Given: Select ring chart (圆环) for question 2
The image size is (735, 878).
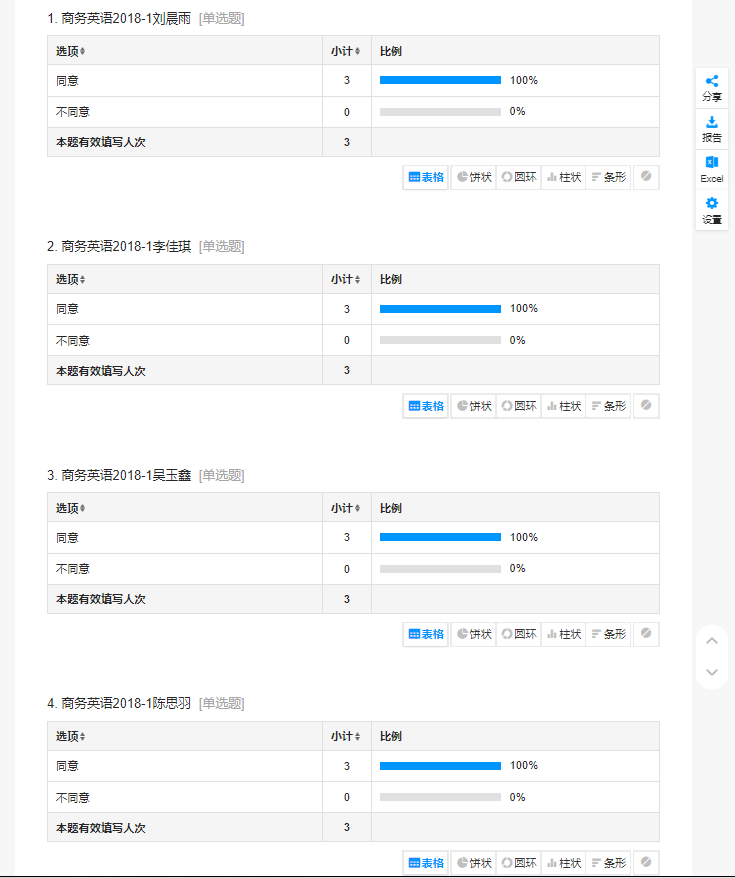Looking at the screenshot, I should click(519, 406).
